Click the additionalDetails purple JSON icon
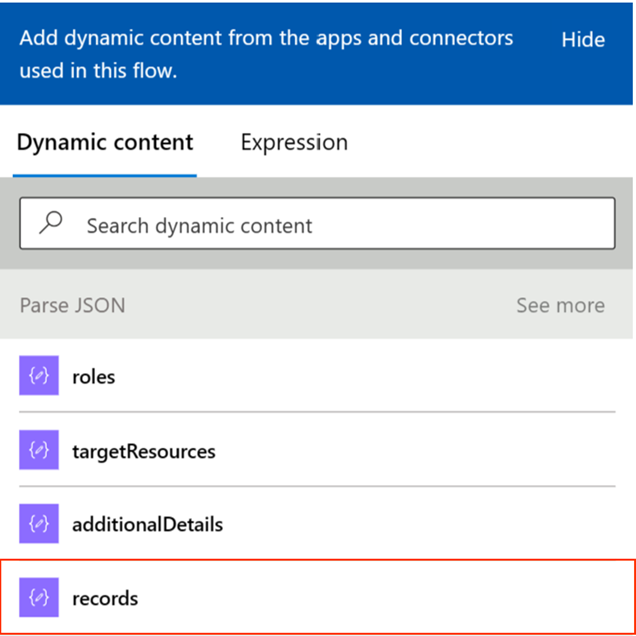The width and height of the screenshot is (636, 636). coord(39,523)
